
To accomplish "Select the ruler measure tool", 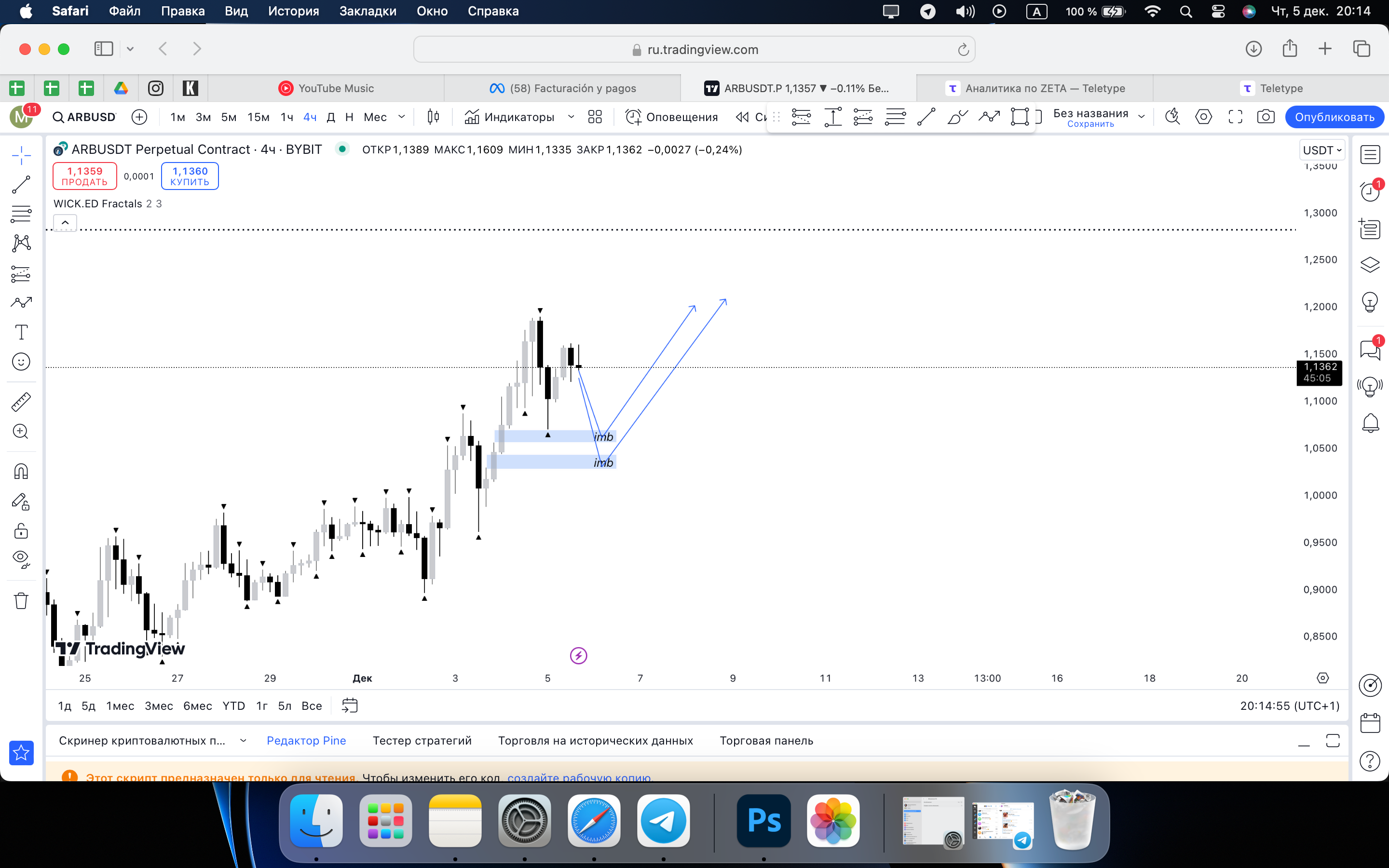I will [21, 402].
